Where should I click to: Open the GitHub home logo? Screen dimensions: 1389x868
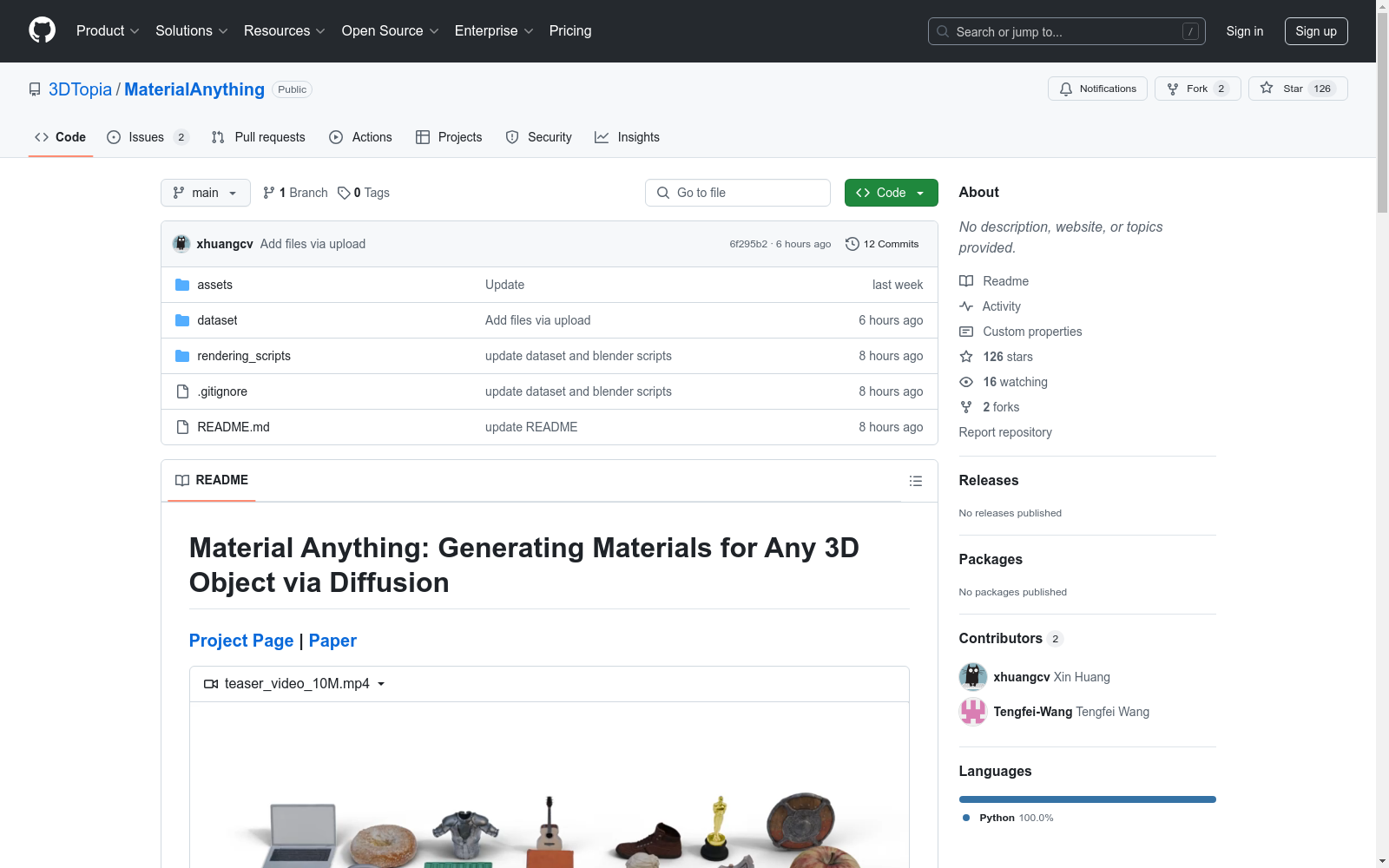(x=42, y=30)
